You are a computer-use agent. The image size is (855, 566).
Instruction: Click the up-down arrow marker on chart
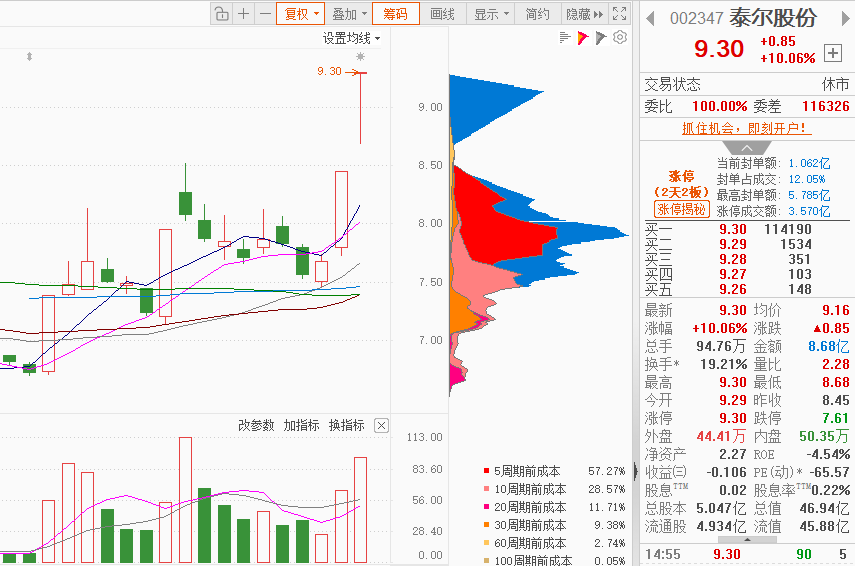click(x=29, y=56)
